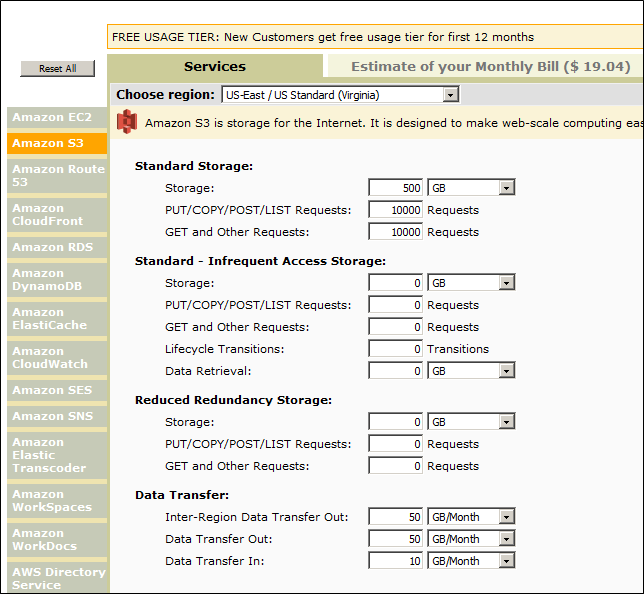
Task: Select Amazon SES in sidebar
Action: point(57,390)
